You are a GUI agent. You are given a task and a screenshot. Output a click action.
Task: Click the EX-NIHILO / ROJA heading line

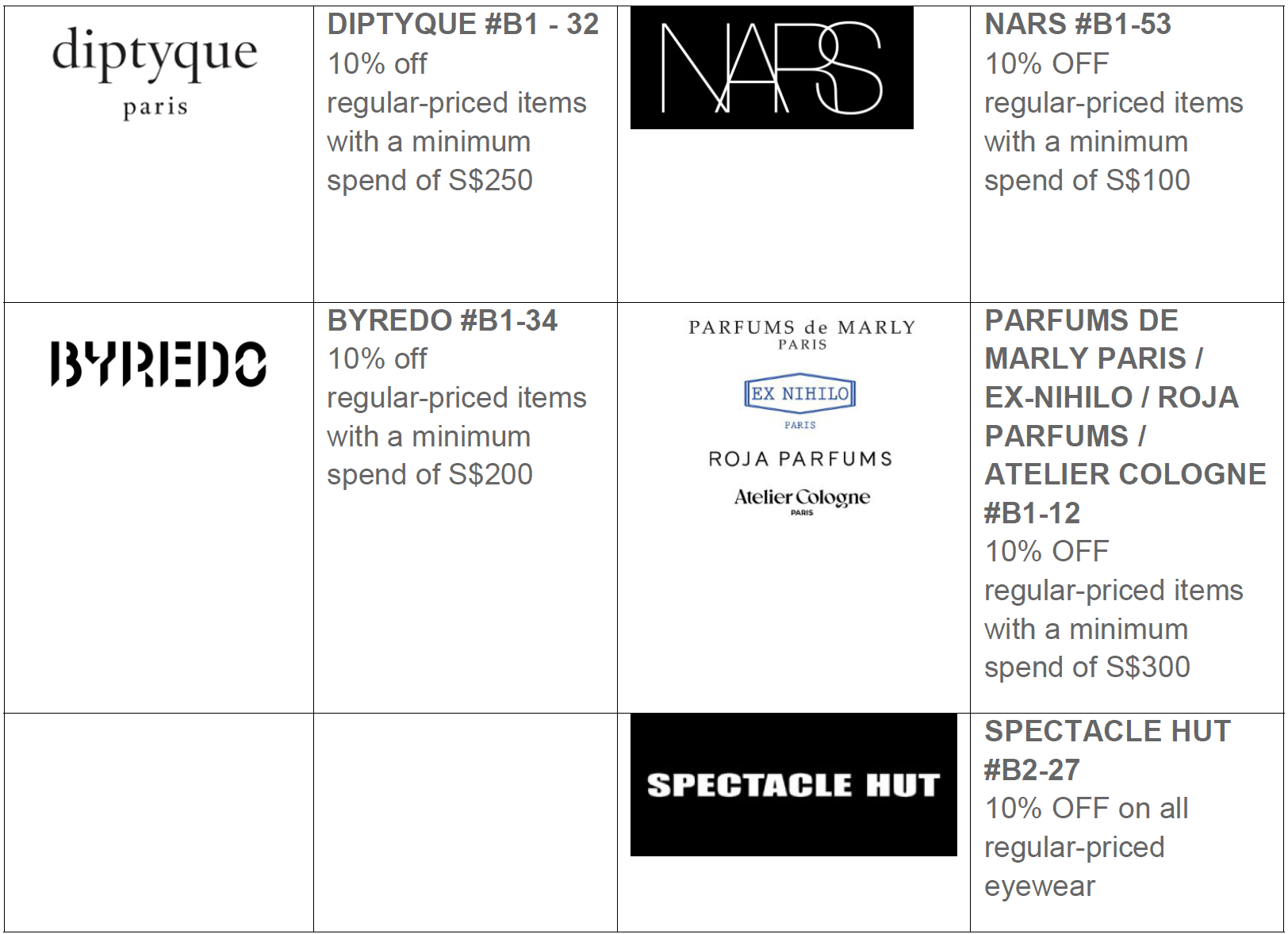[1111, 397]
